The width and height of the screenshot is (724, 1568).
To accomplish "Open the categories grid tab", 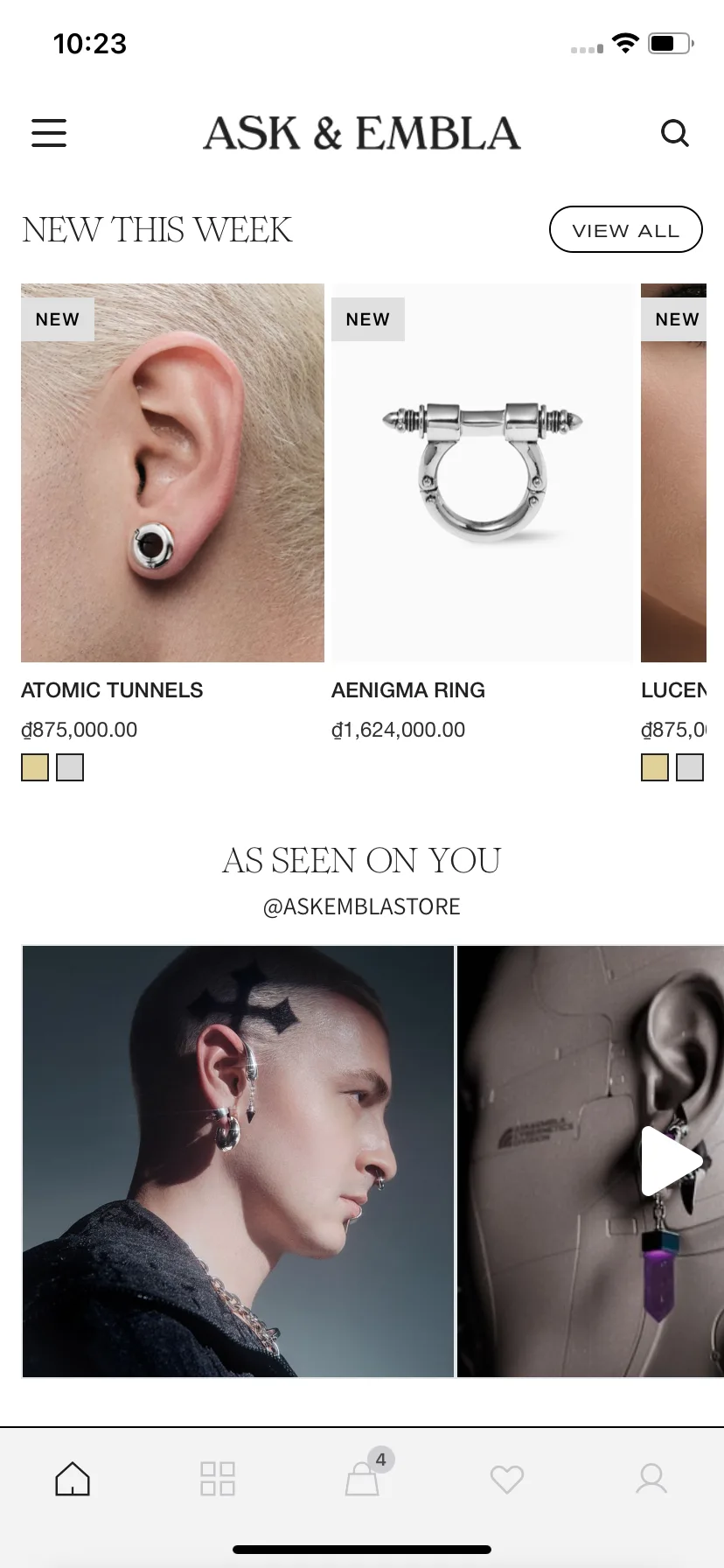I will click(217, 1479).
